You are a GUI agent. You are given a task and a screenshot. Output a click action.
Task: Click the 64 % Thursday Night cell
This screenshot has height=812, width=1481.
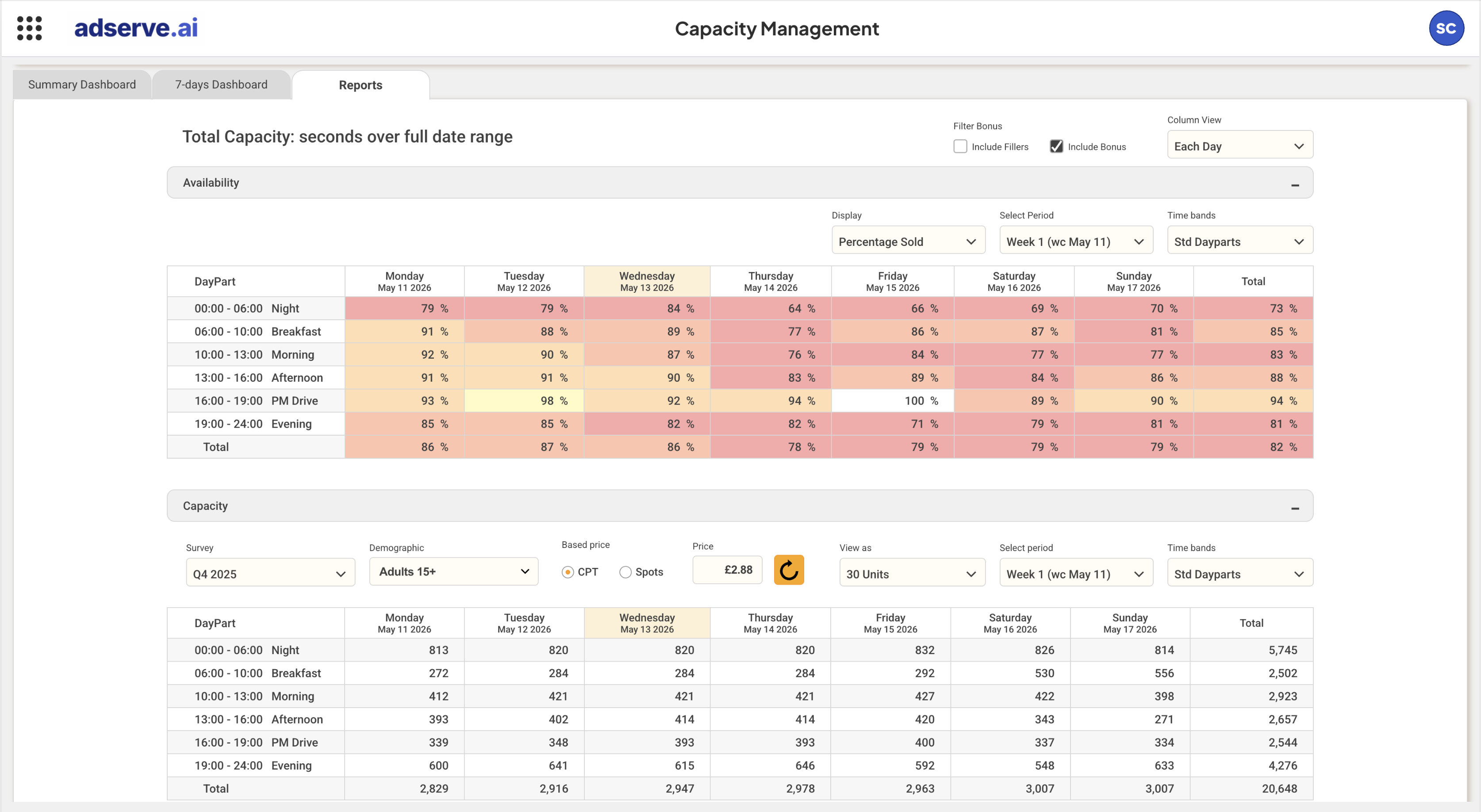click(771, 308)
